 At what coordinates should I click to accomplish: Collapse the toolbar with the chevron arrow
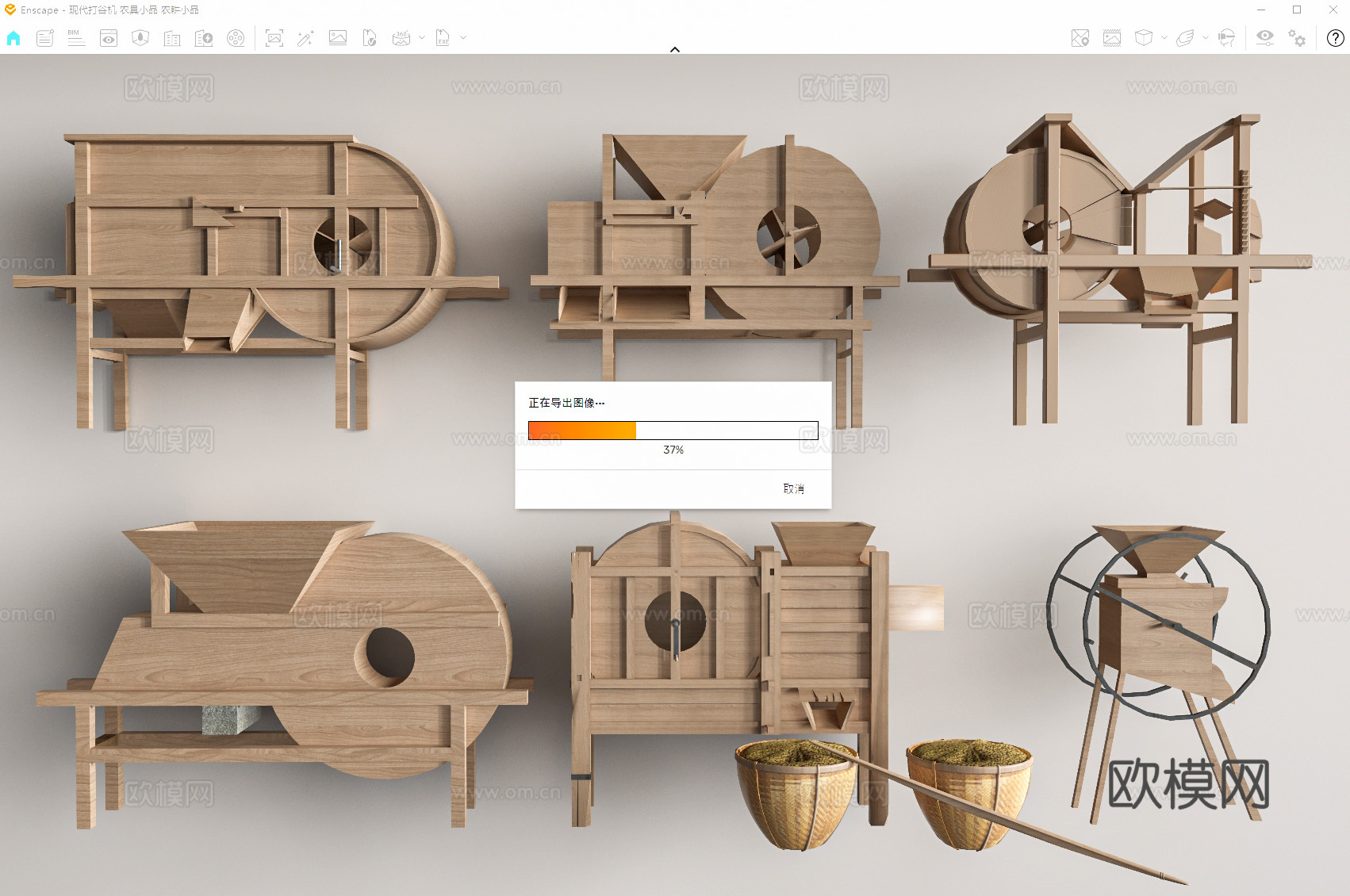pyautogui.click(x=675, y=49)
